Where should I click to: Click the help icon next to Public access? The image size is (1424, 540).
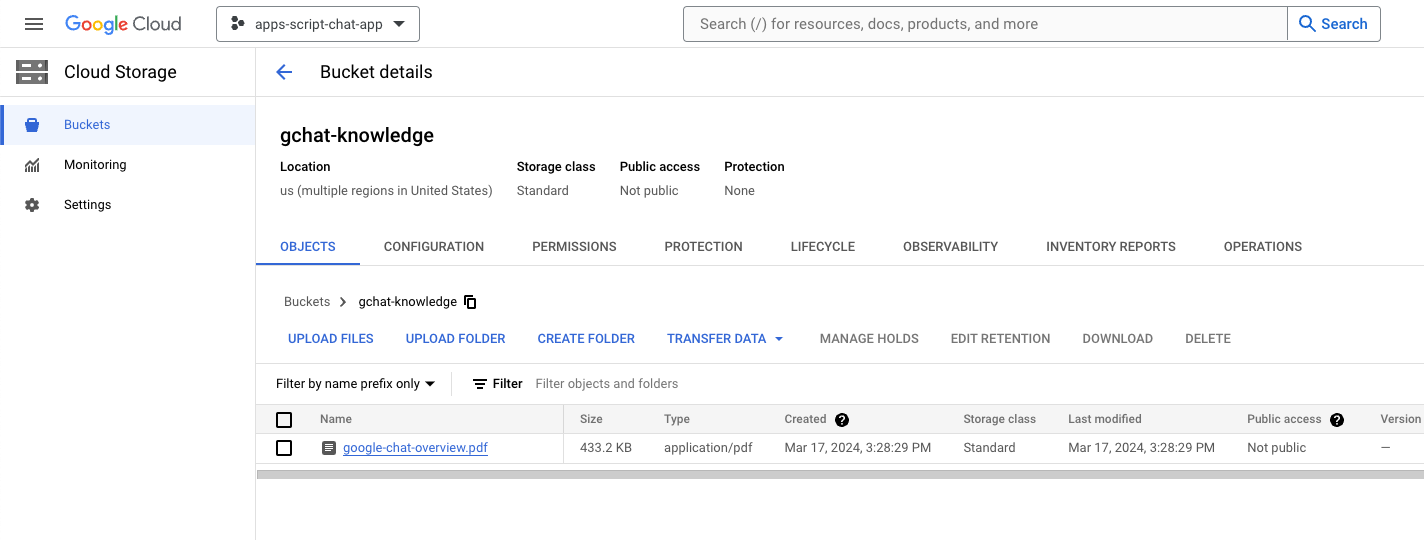click(x=1337, y=420)
